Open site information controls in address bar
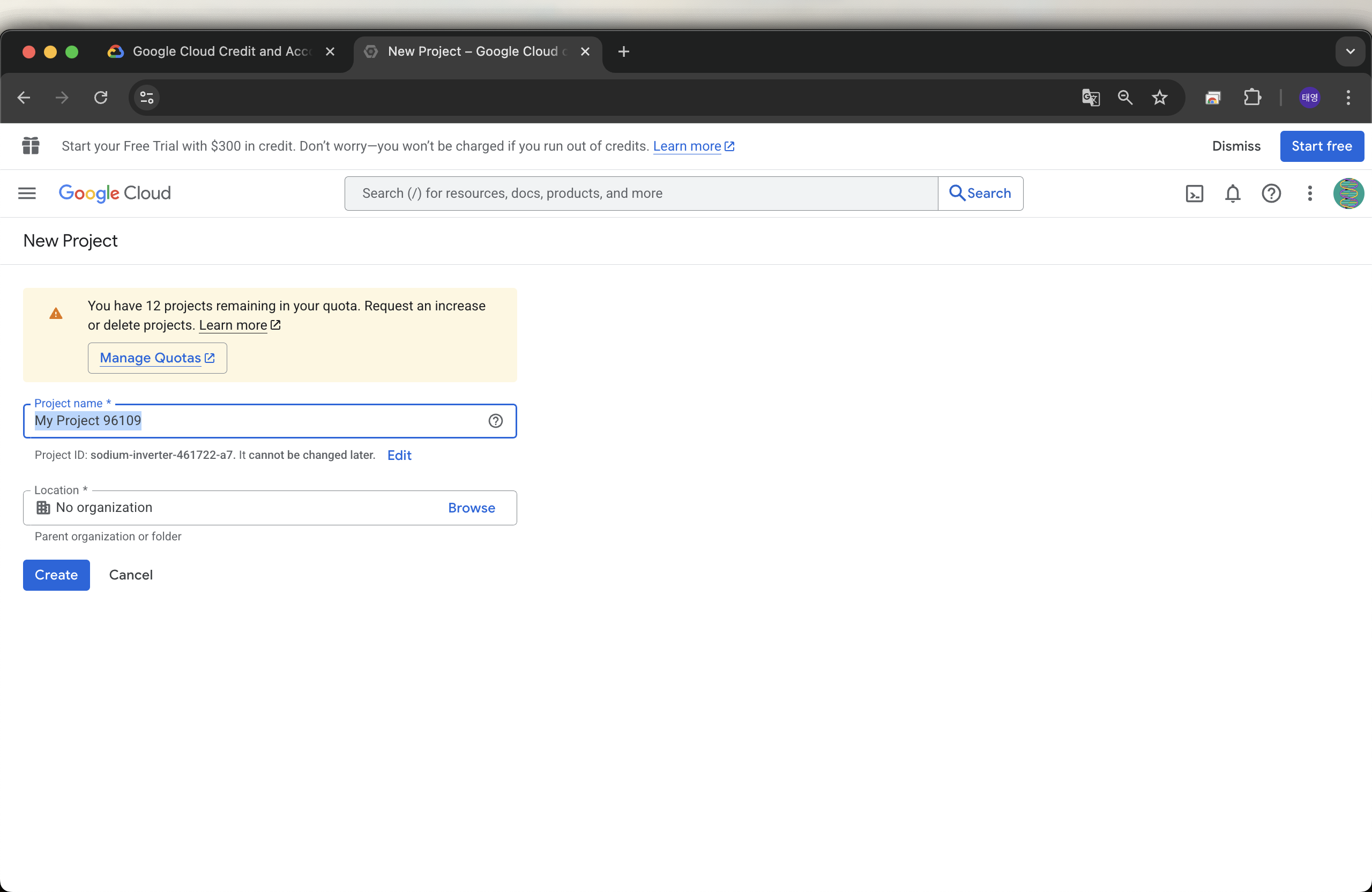This screenshot has width=1372, height=892. point(147,98)
